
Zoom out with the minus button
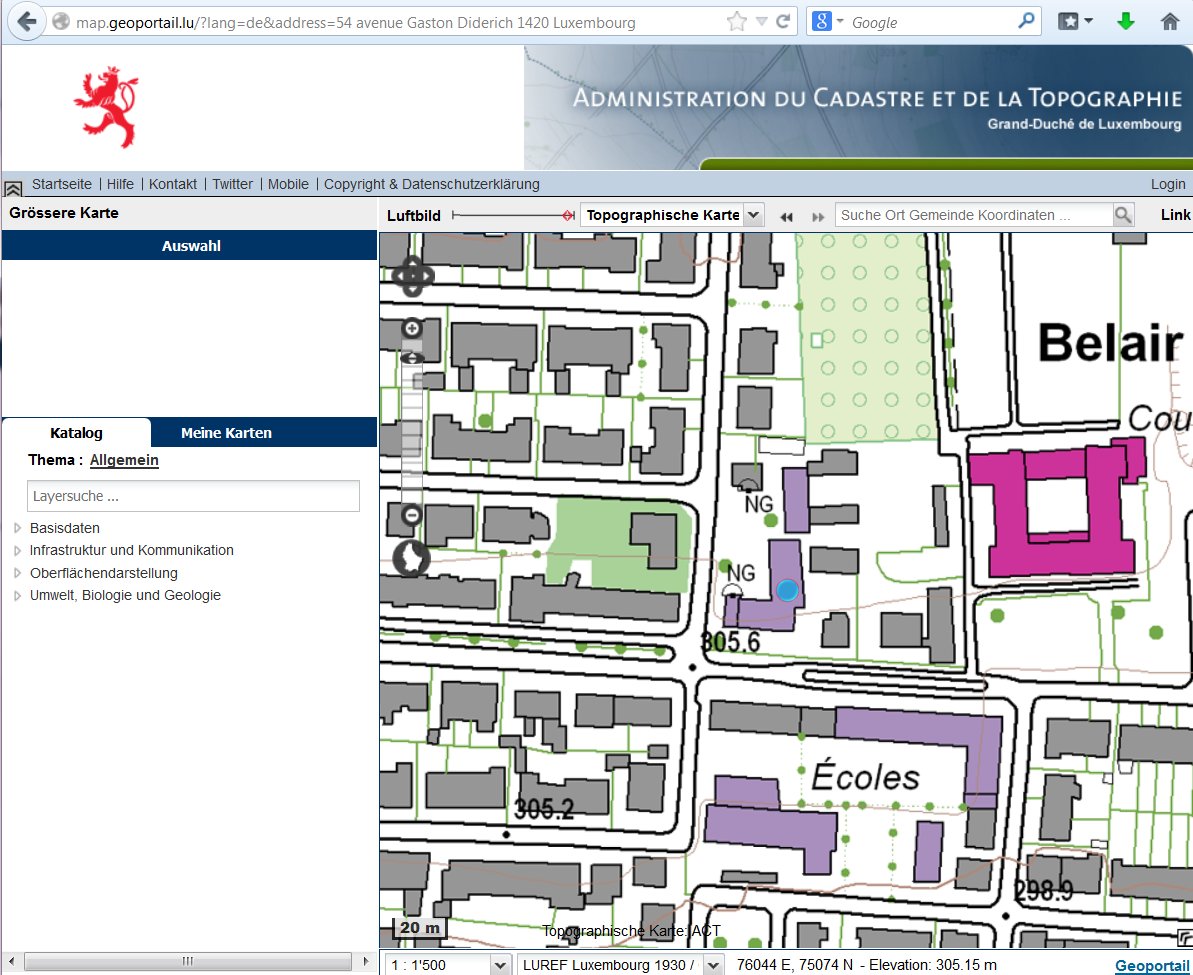click(x=412, y=515)
